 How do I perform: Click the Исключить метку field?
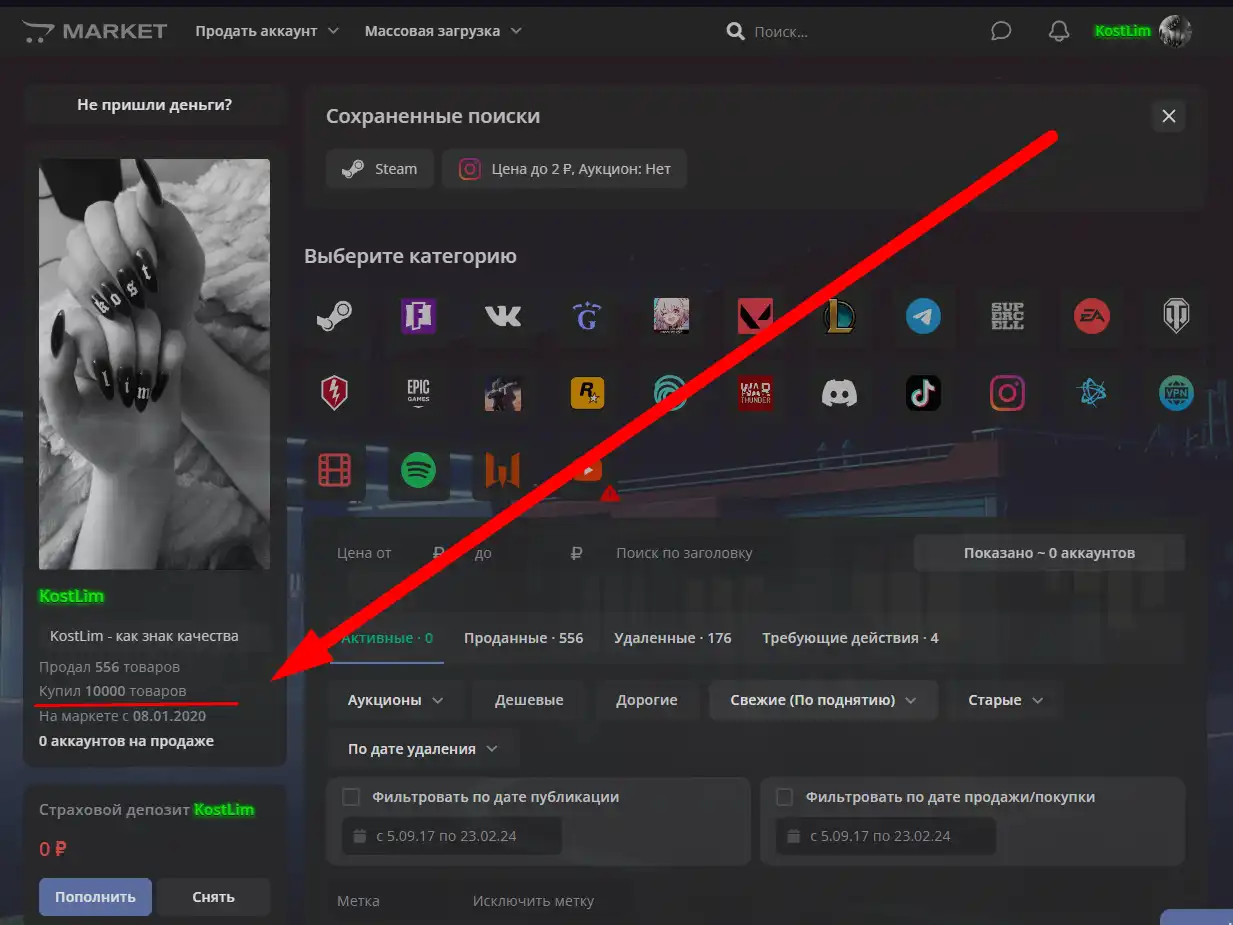[548, 901]
